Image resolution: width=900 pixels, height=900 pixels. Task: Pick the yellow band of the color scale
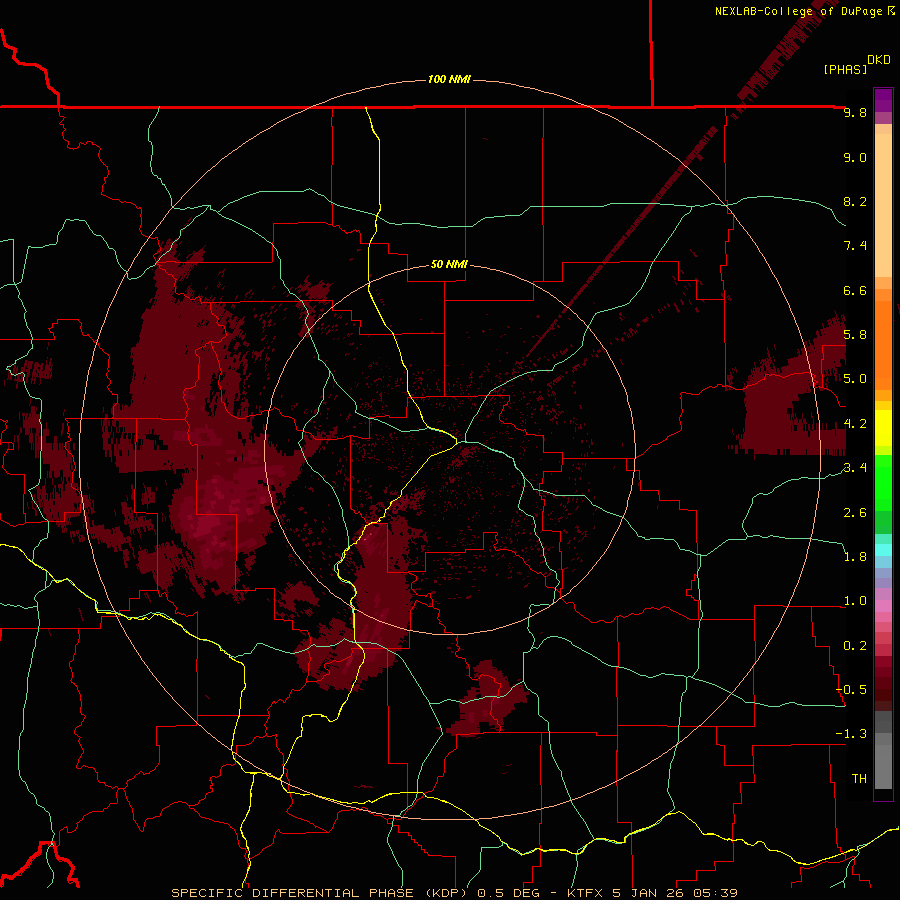[x=883, y=428]
